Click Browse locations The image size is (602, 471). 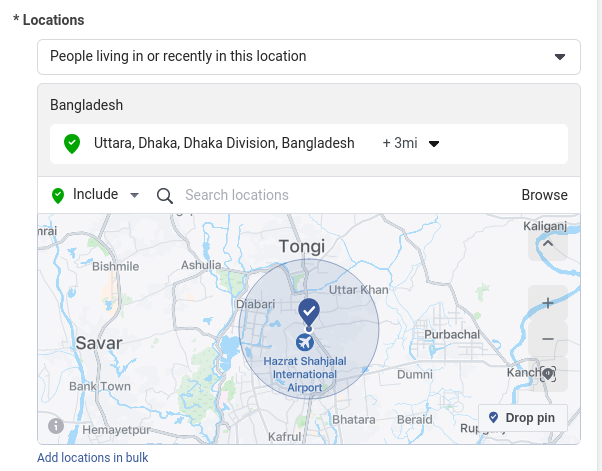pyautogui.click(x=544, y=195)
